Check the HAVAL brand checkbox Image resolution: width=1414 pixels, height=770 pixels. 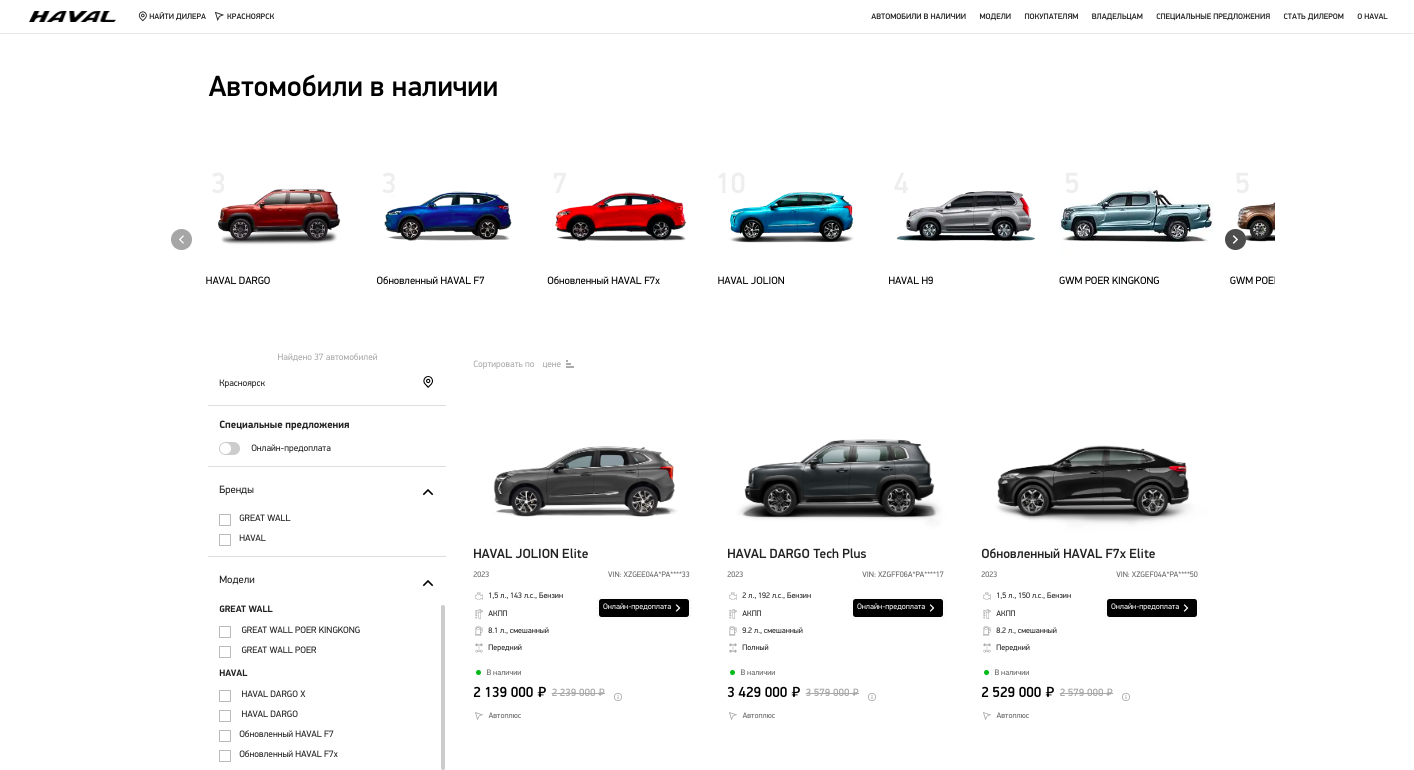[x=225, y=539]
